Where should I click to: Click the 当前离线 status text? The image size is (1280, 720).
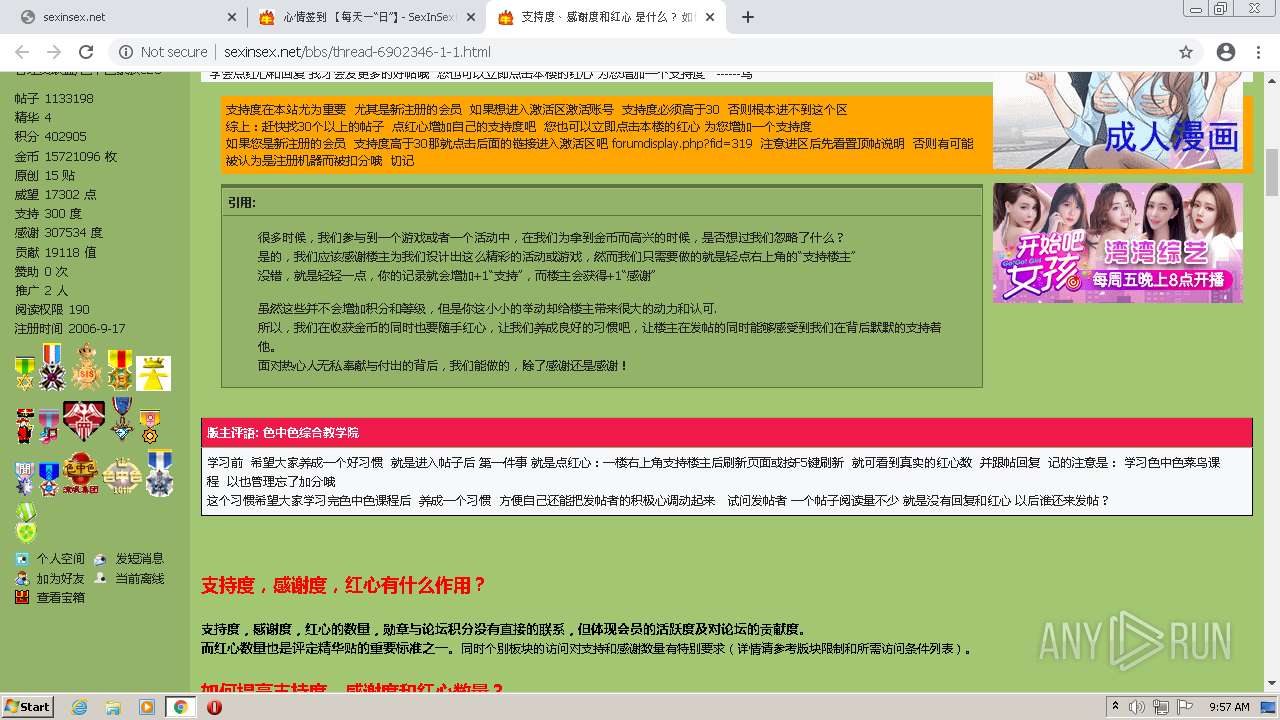(139, 578)
